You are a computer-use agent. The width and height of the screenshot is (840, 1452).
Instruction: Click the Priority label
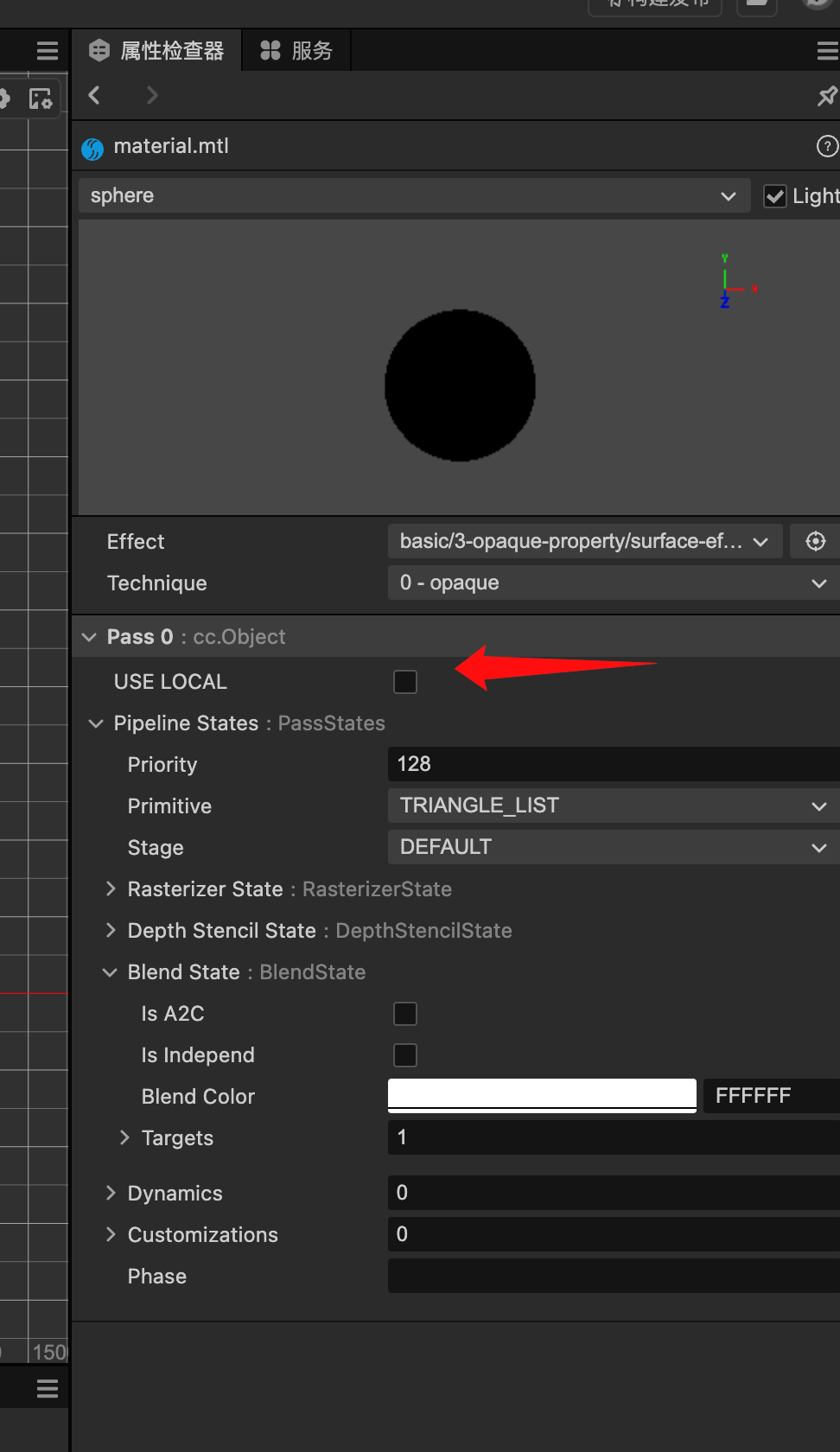tap(162, 765)
